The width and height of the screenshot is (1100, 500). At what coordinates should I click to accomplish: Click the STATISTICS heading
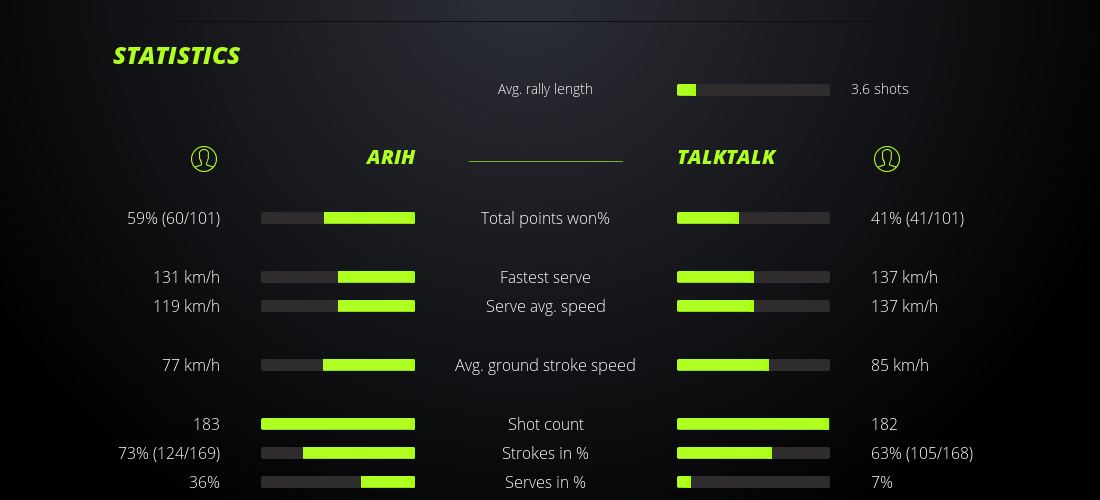(x=177, y=56)
